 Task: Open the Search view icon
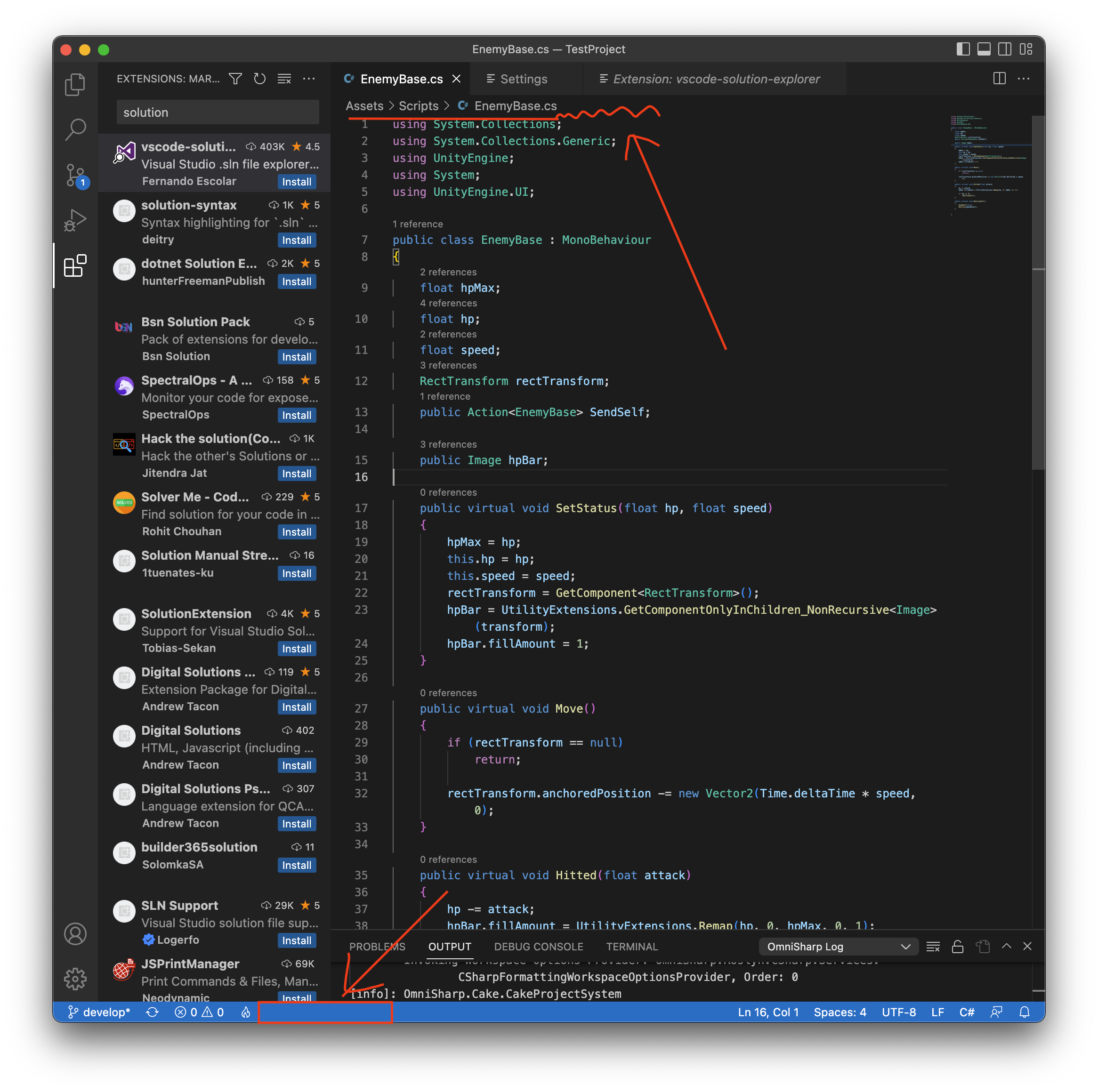click(x=75, y=129)
